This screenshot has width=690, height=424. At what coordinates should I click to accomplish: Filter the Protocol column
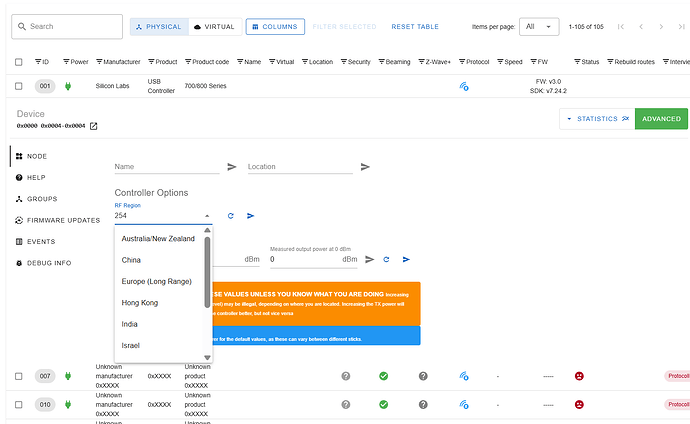(462, 62)
